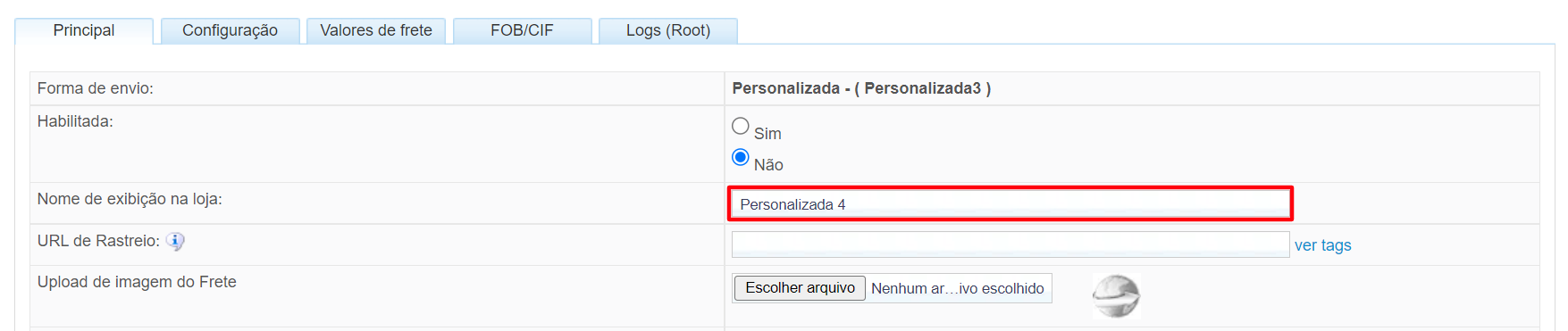1568x331 pixels.
Task: Switch to the Principal tab
Action: pos(84,30)
